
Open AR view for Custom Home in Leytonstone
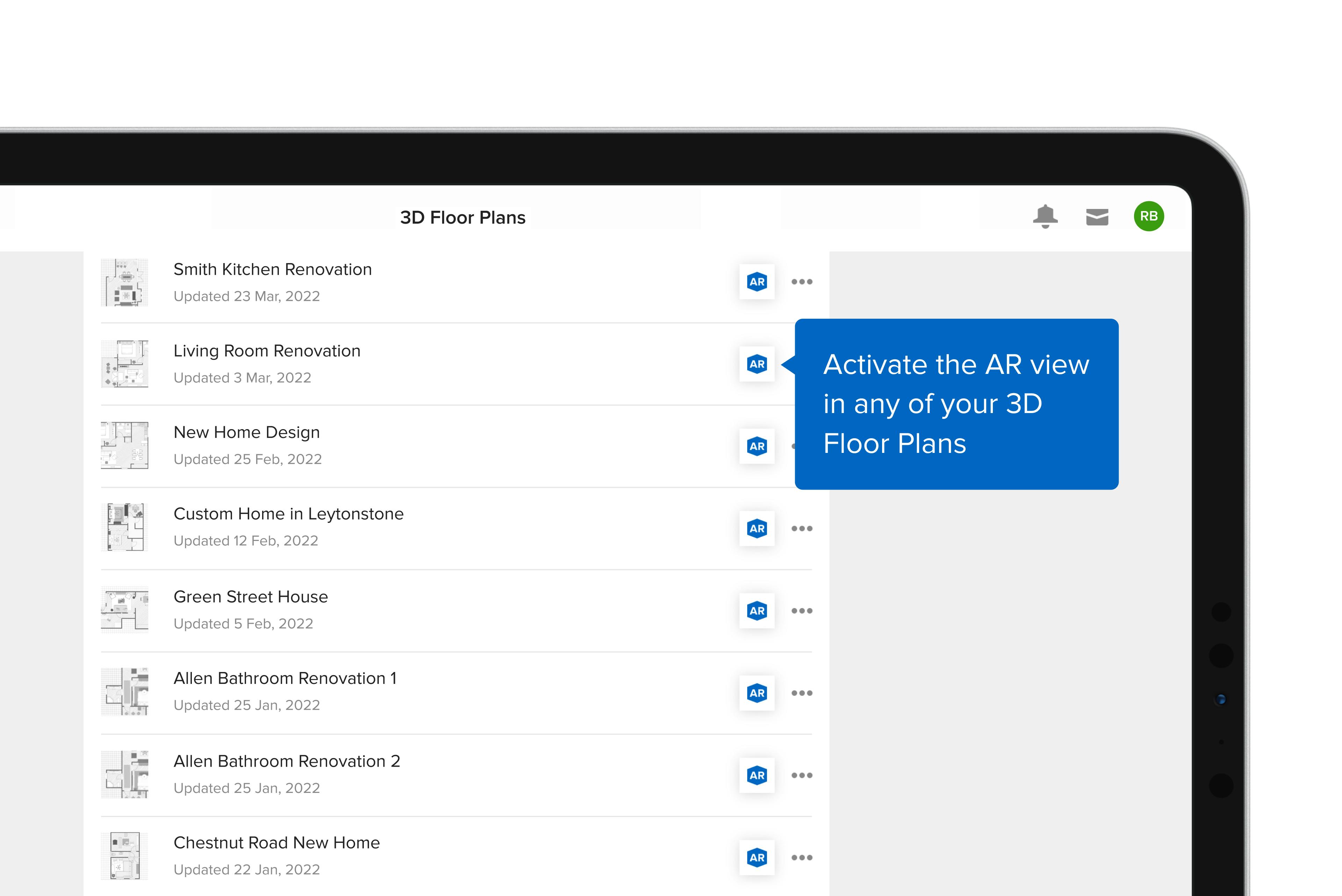coord(756,529)
